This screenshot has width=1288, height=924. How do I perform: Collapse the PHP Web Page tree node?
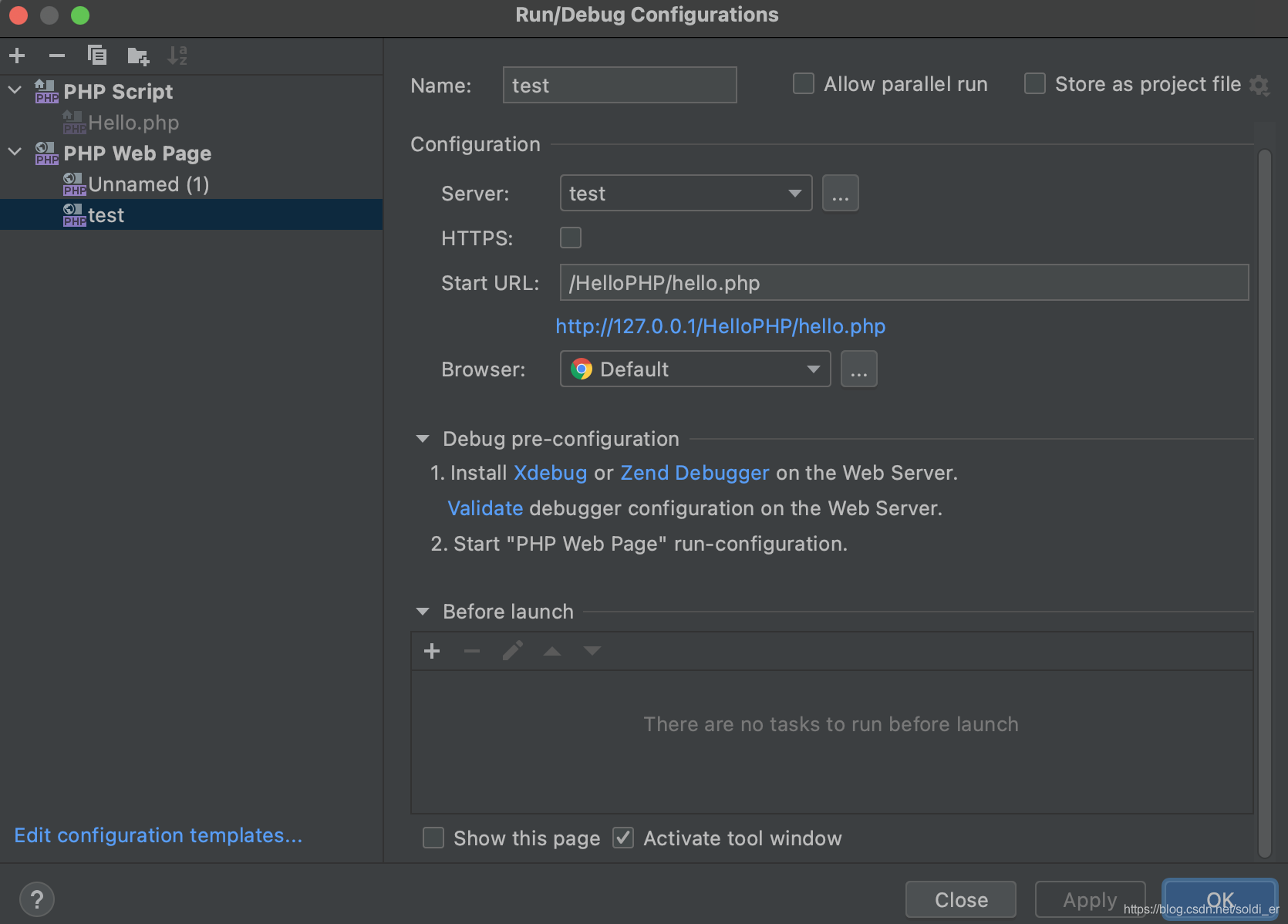tap(15, 152)
